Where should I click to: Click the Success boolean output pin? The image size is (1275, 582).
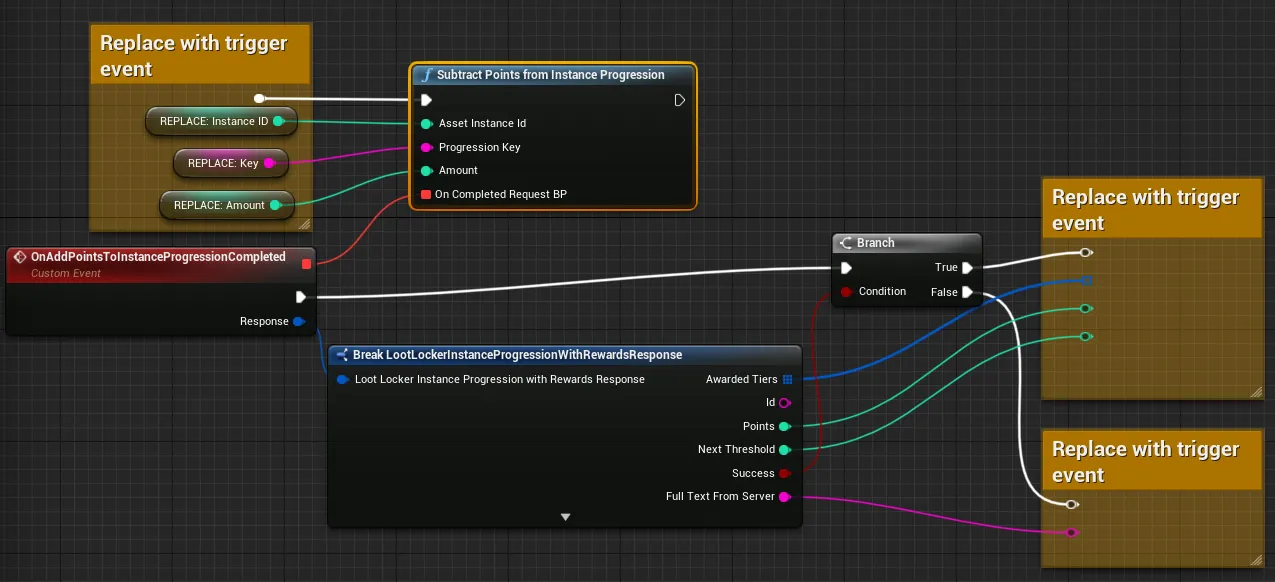pos(785,473)
